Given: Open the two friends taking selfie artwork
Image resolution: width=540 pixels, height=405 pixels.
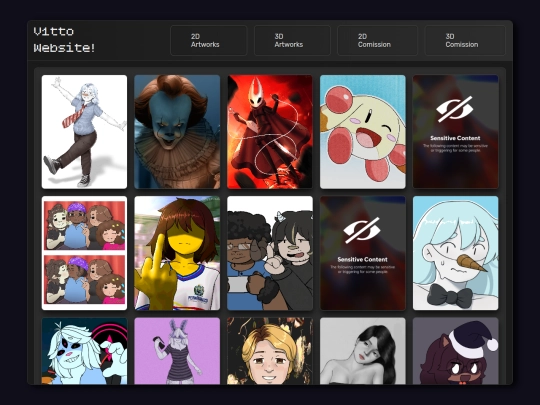Looking at the screenshot, I should (270, 253).
